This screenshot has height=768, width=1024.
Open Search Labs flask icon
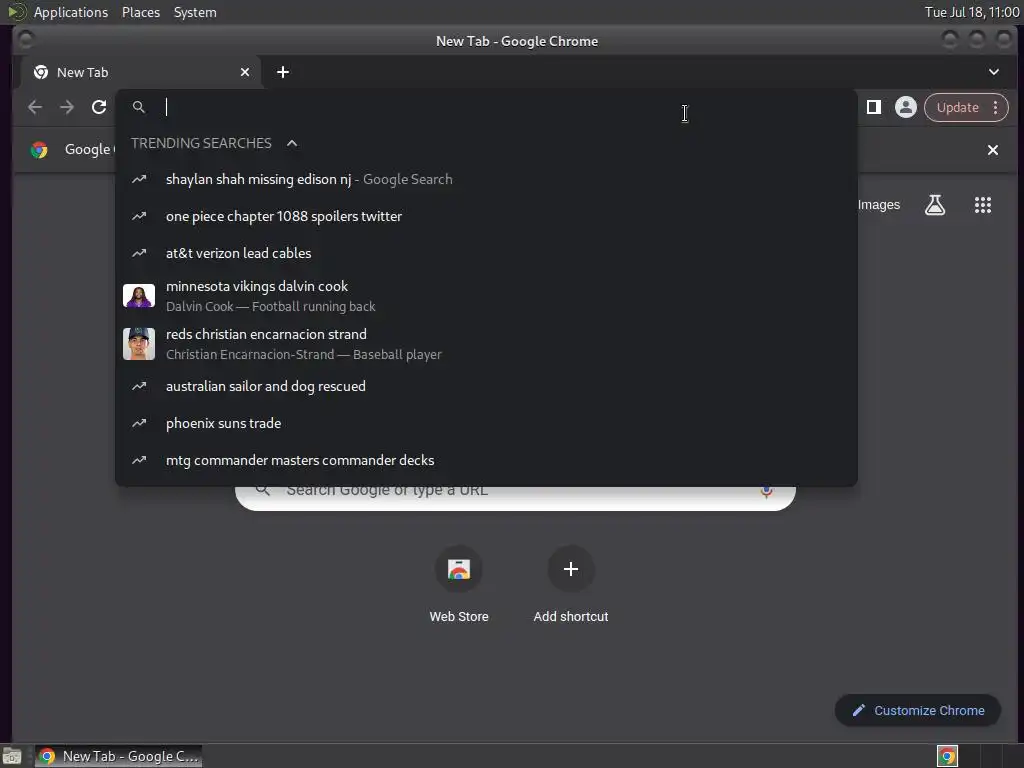coord(935,205)
